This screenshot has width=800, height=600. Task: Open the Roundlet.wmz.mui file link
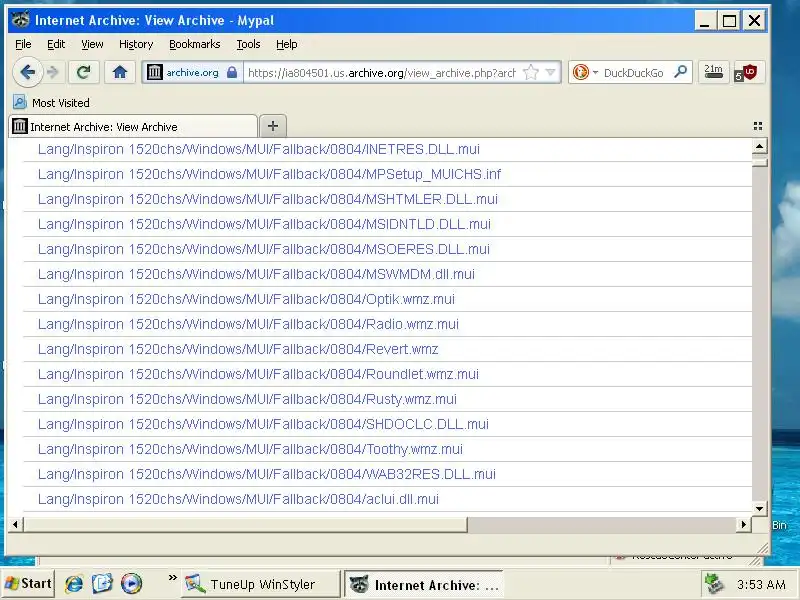(x=258, y=374)
